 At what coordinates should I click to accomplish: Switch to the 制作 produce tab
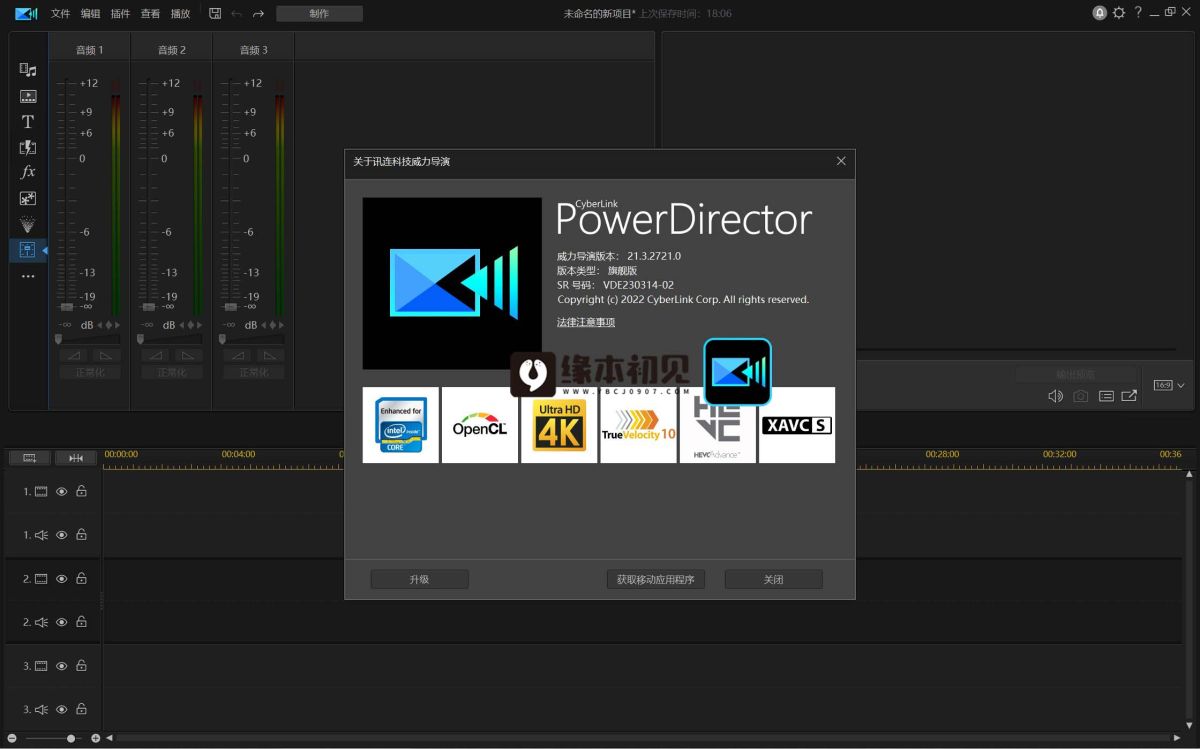(x=320, y=14)
